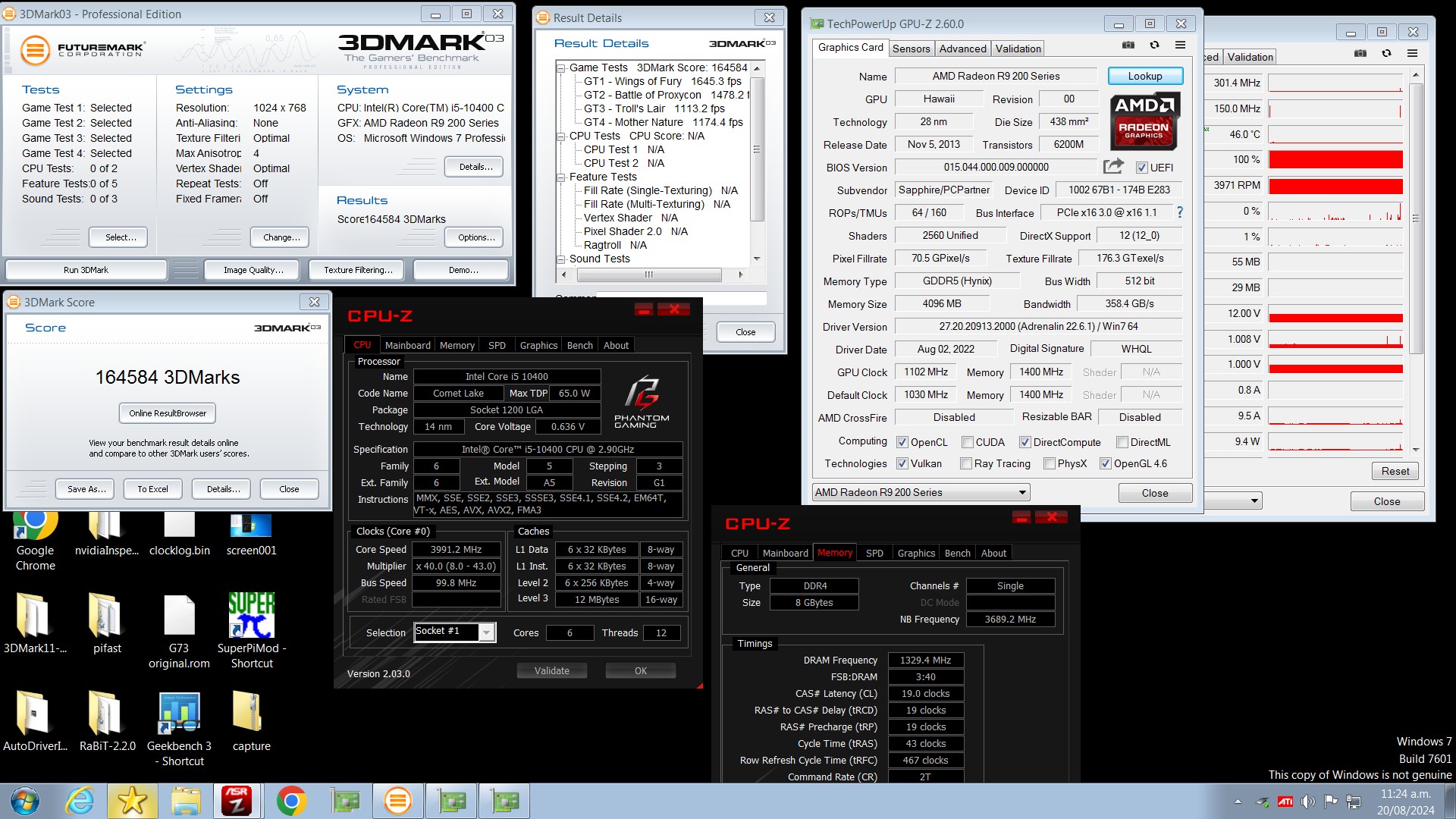Image resolution: width=1456 pixels, height=819 pixels.
Task: Click GPU-Z screenshot camera icon
Action: (x=1128, y=45)
